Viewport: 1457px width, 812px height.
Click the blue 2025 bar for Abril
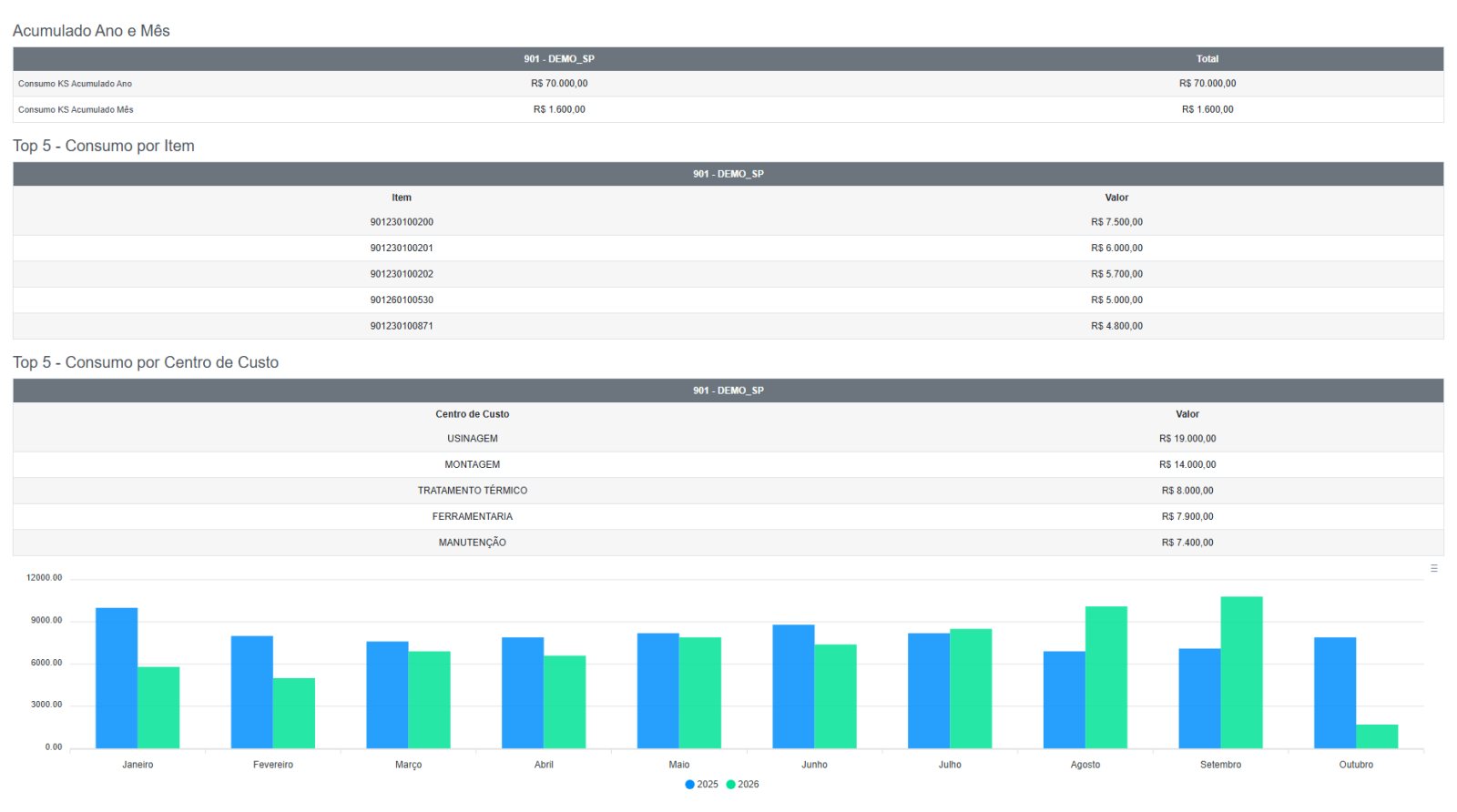[523, 693]
